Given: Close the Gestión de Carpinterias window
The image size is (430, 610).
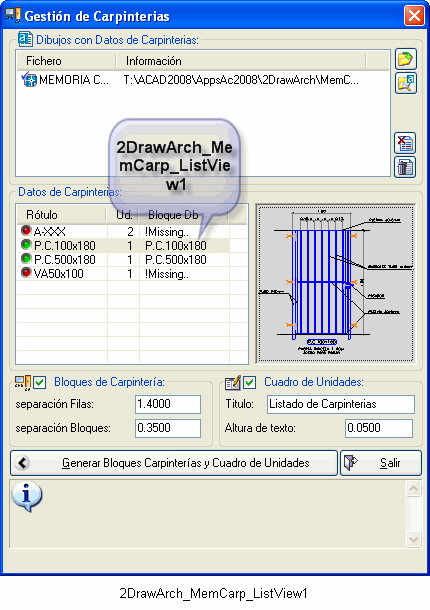Looking at the screenshot, I should (x=414, y=16).
